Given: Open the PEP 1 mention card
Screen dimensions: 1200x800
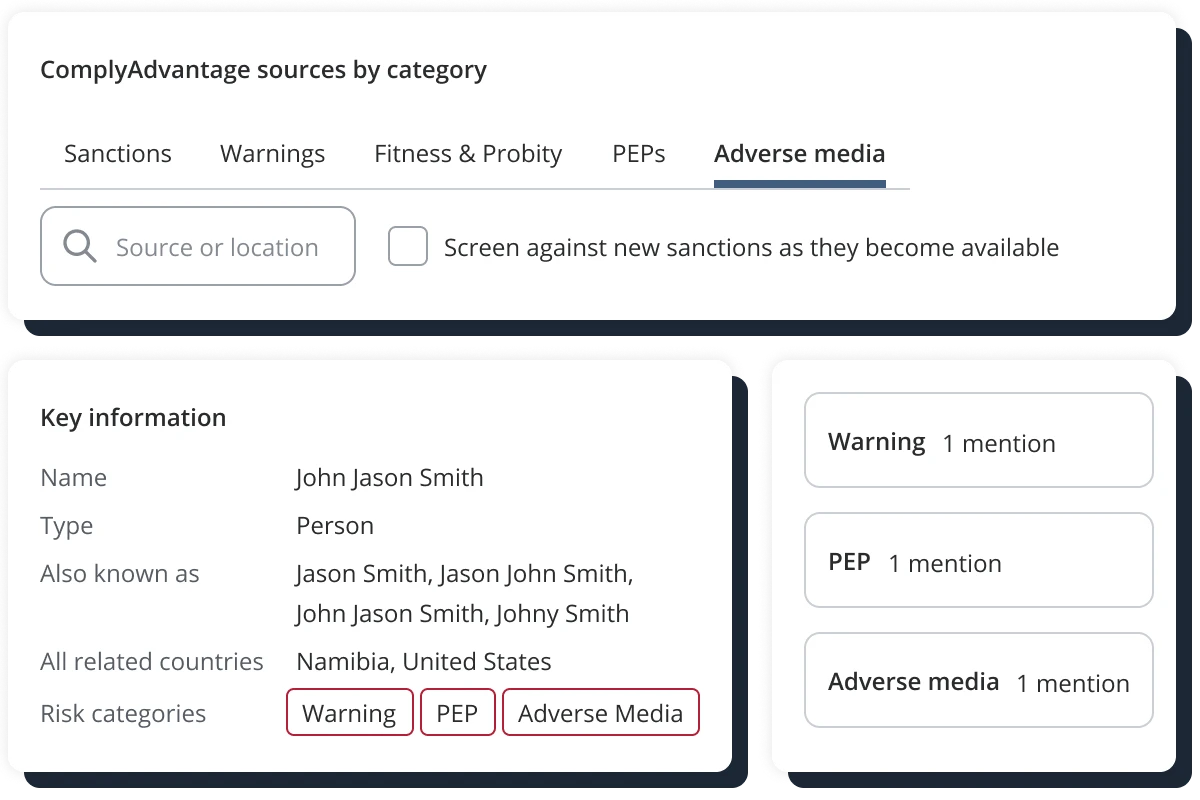Looking at the screenshot, I should click(979, 561).
